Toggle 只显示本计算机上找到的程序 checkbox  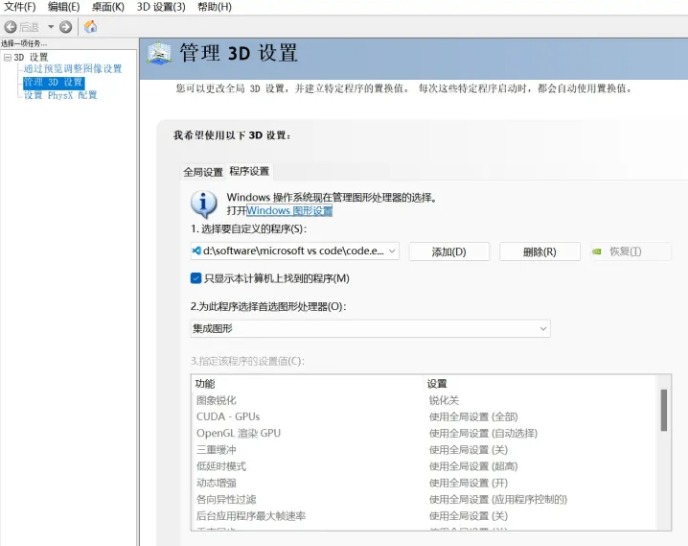[196, 278]
